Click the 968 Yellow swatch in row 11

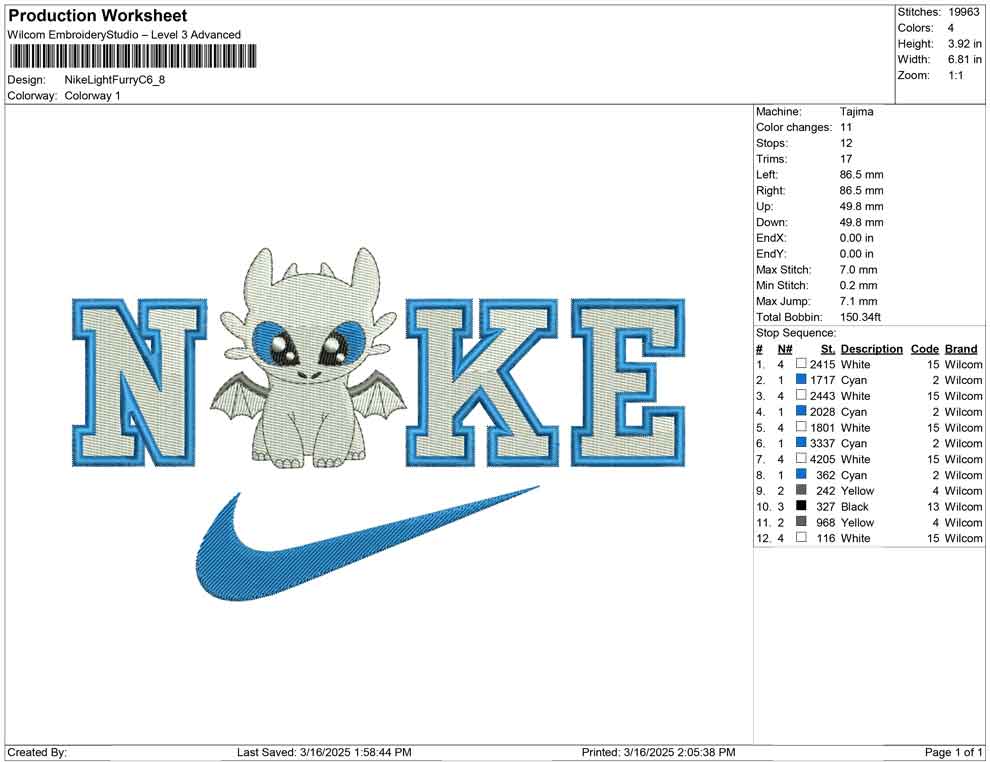pyautogui.click(x=801, y=521)
